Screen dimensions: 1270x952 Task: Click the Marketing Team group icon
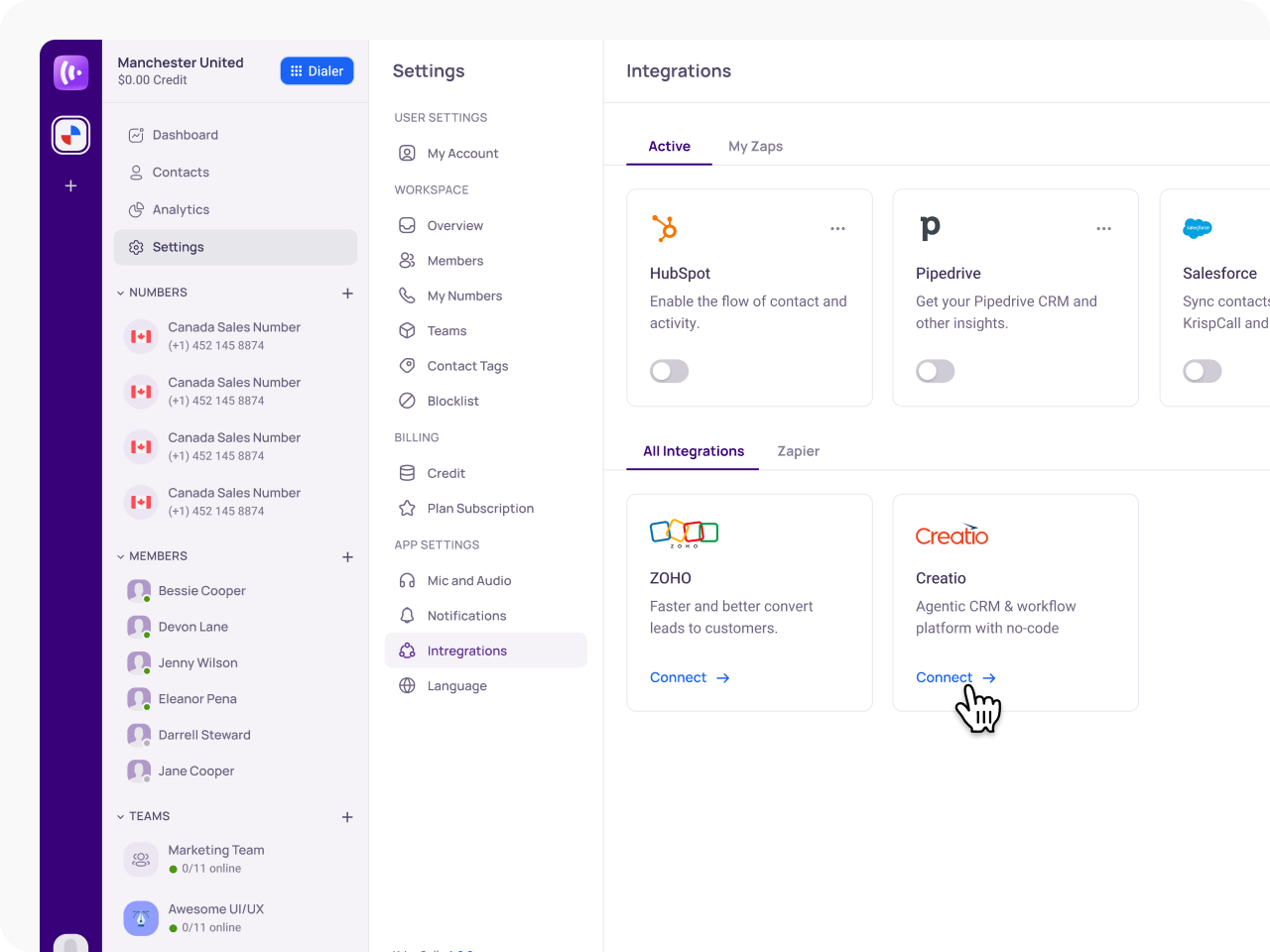coord(141,860)
